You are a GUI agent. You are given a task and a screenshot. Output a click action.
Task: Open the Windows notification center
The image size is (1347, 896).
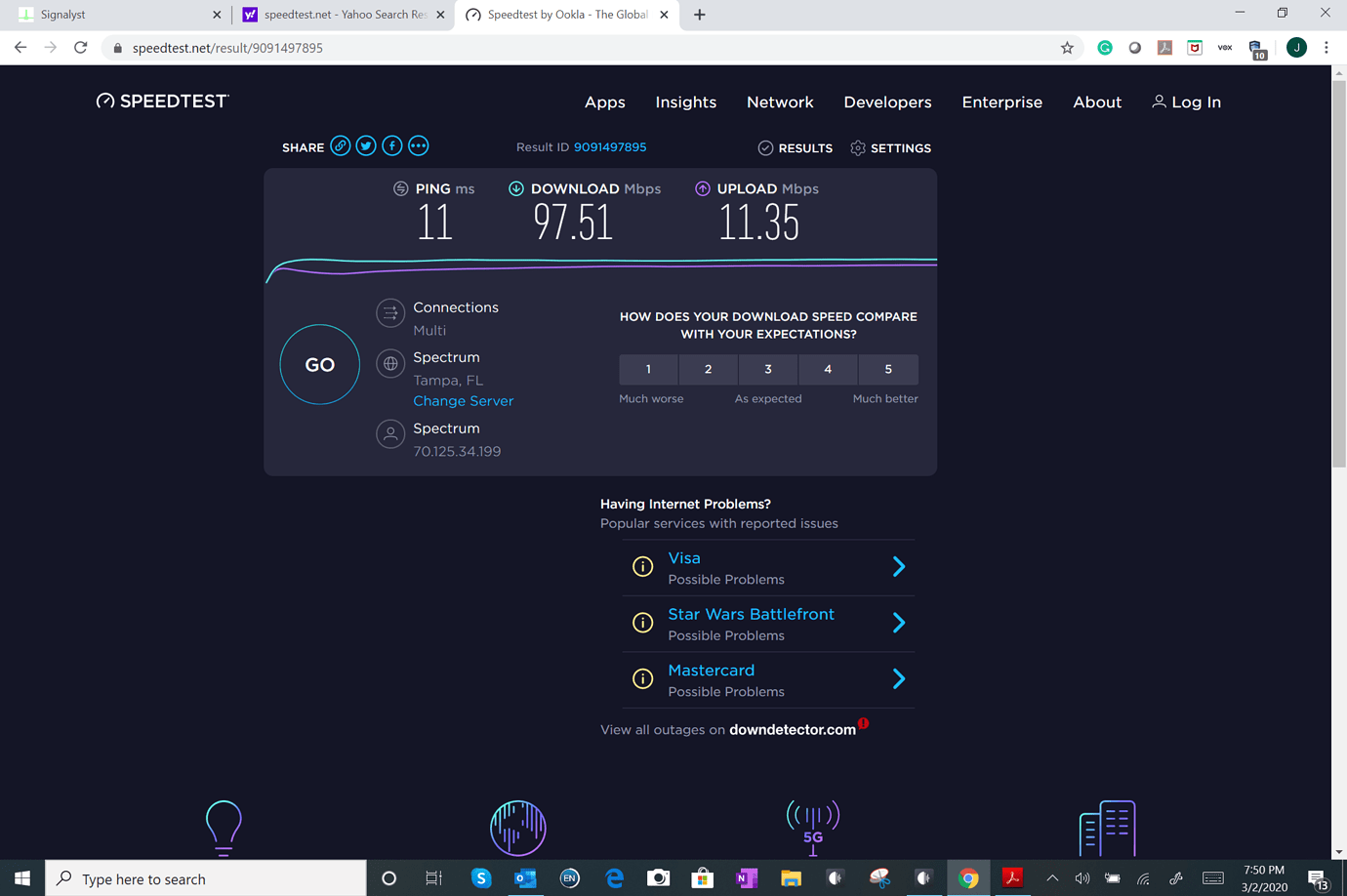(x=1318, y=878)
